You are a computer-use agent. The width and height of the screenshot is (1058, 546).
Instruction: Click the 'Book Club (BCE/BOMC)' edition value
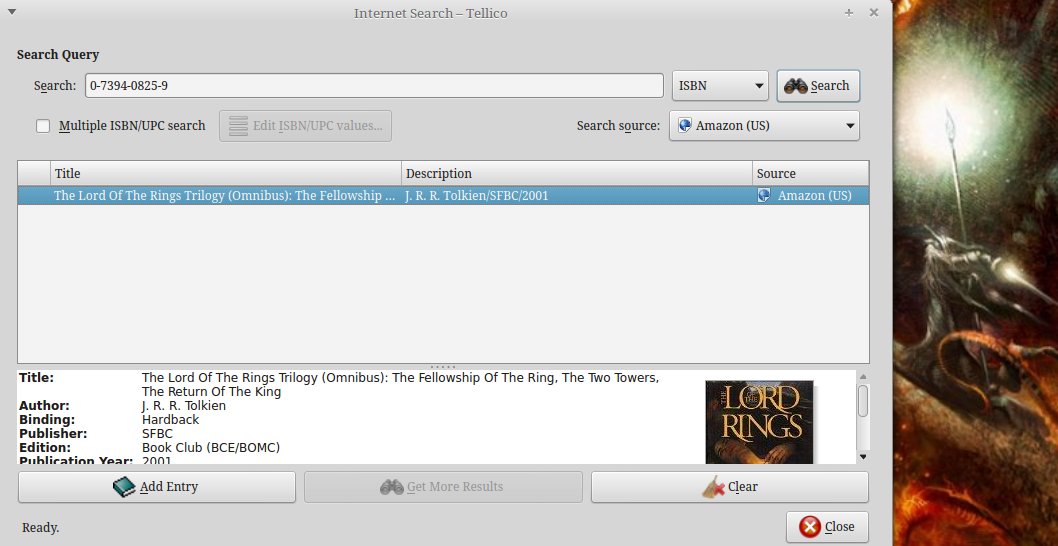coord(211,447)
